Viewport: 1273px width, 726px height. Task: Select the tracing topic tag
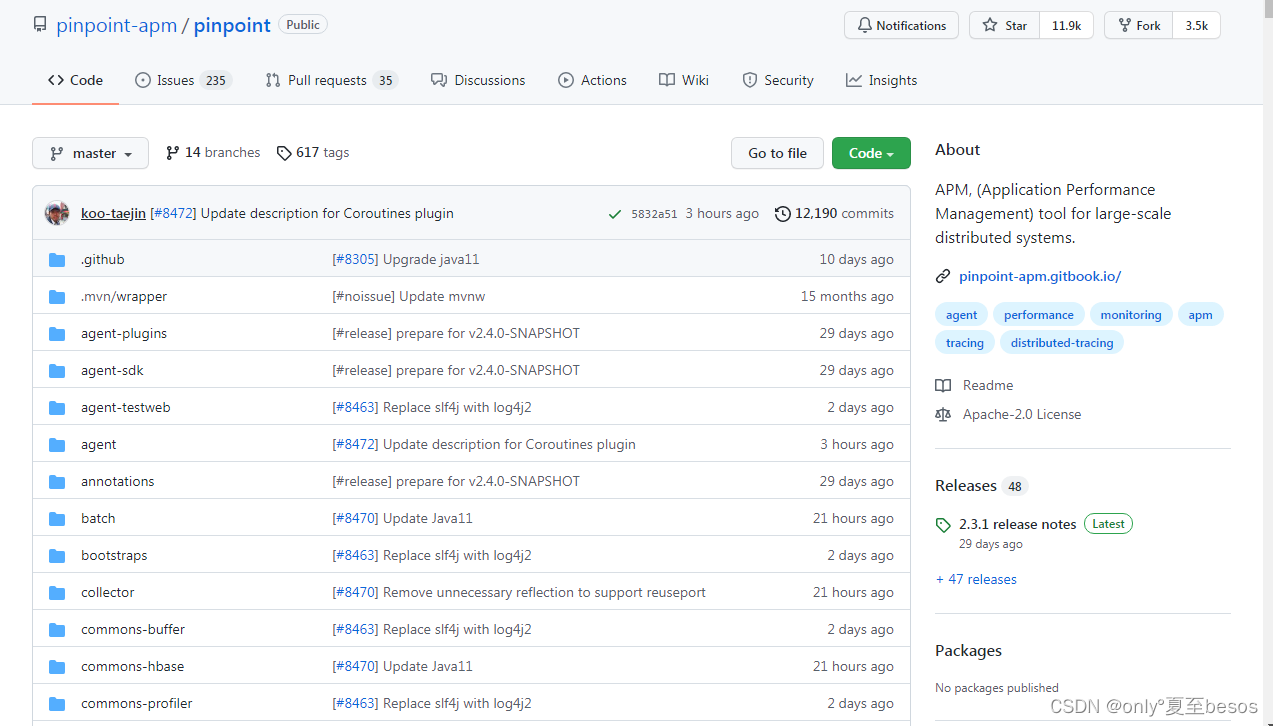(x=965, y=343)
